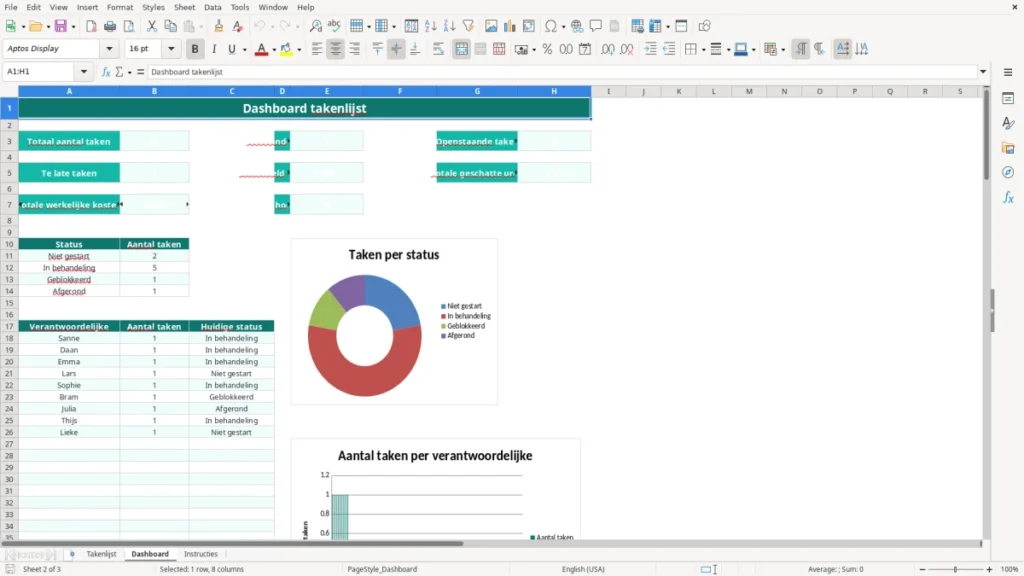This screenshot has width=1024, height=576.
Task: Insert chart using the chart icon
Action: tap(510, 26)
